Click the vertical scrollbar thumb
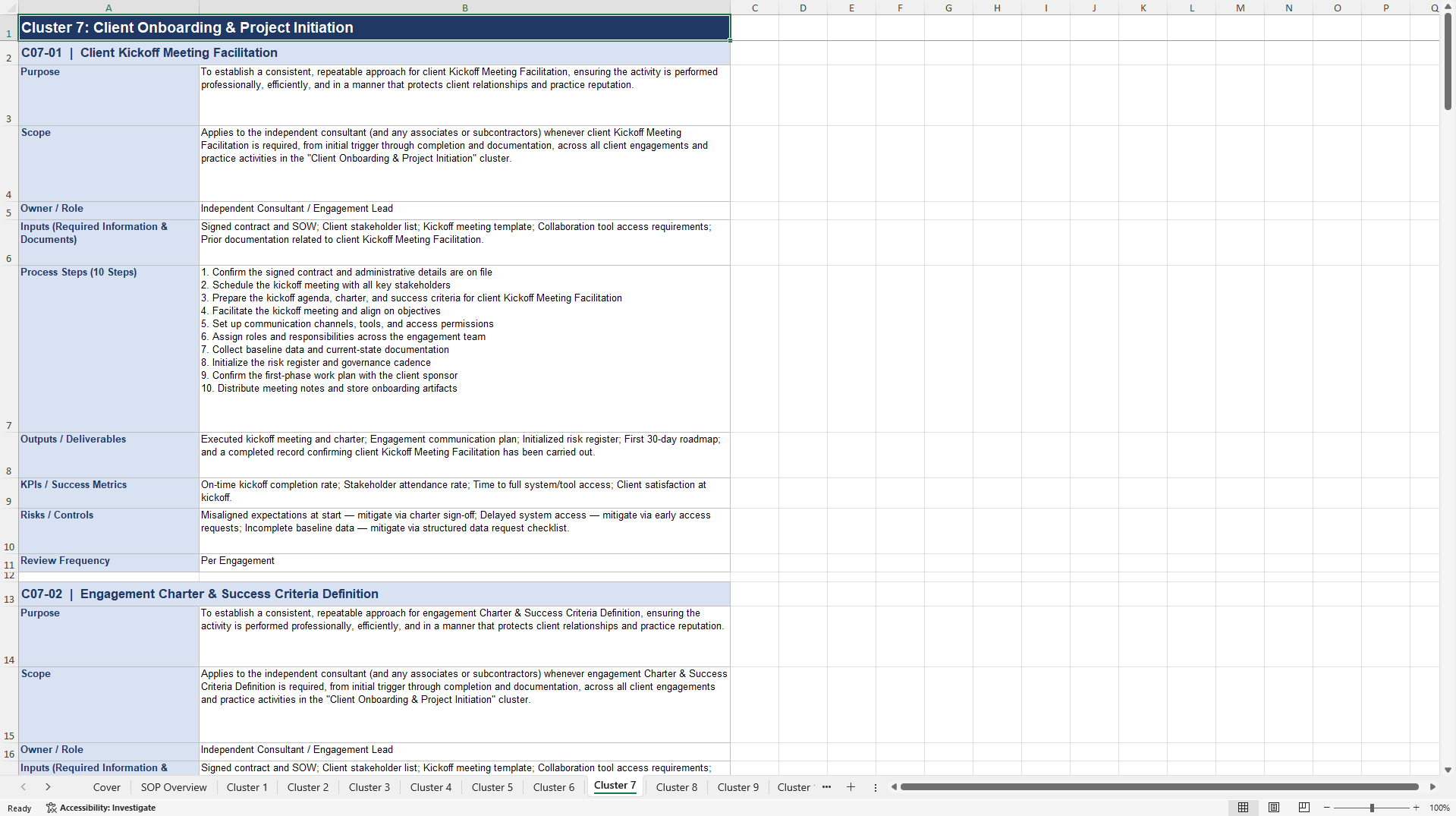1456x816 pixels. click(1448, 61)
